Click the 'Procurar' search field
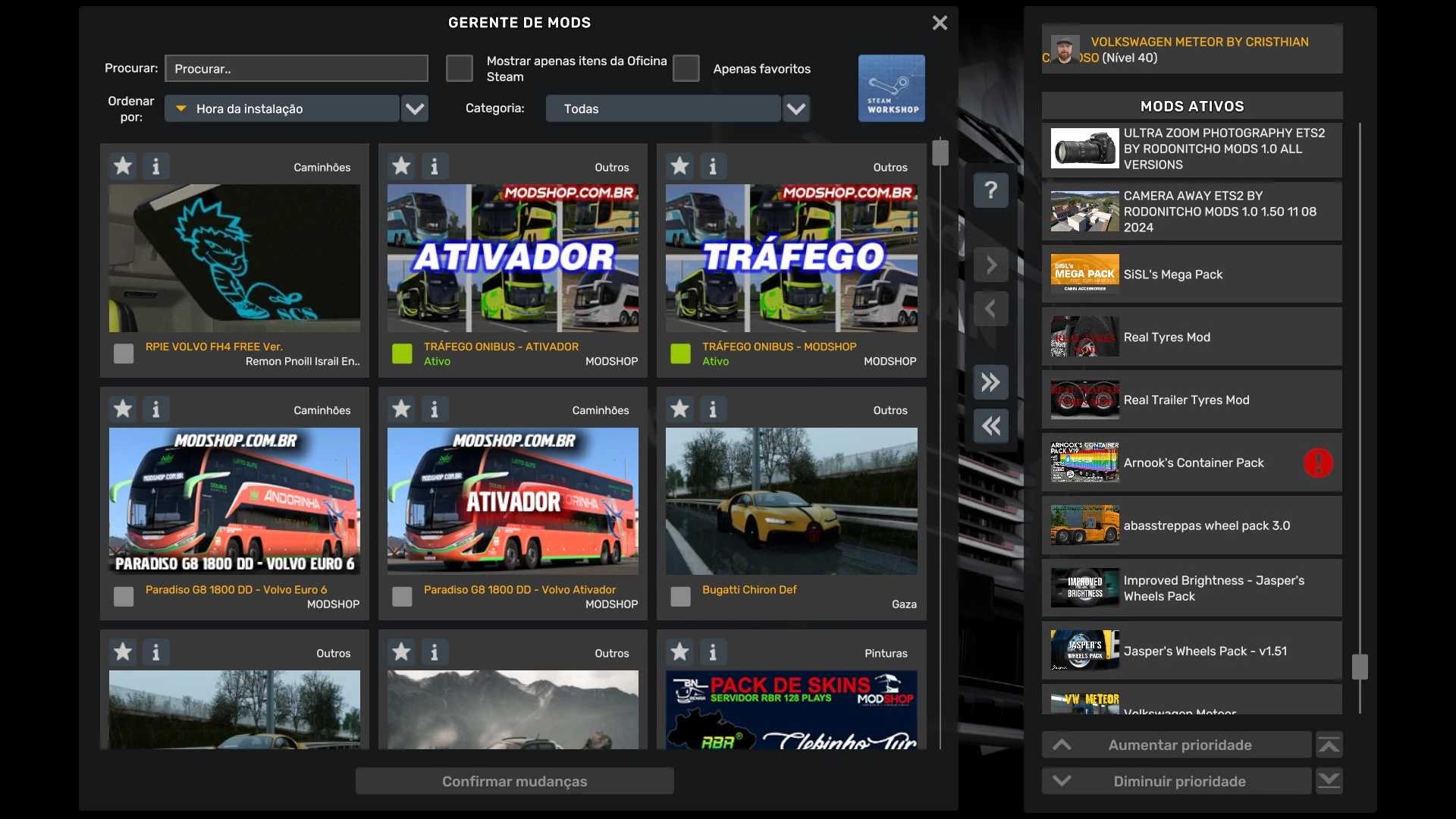 point(297,68)
